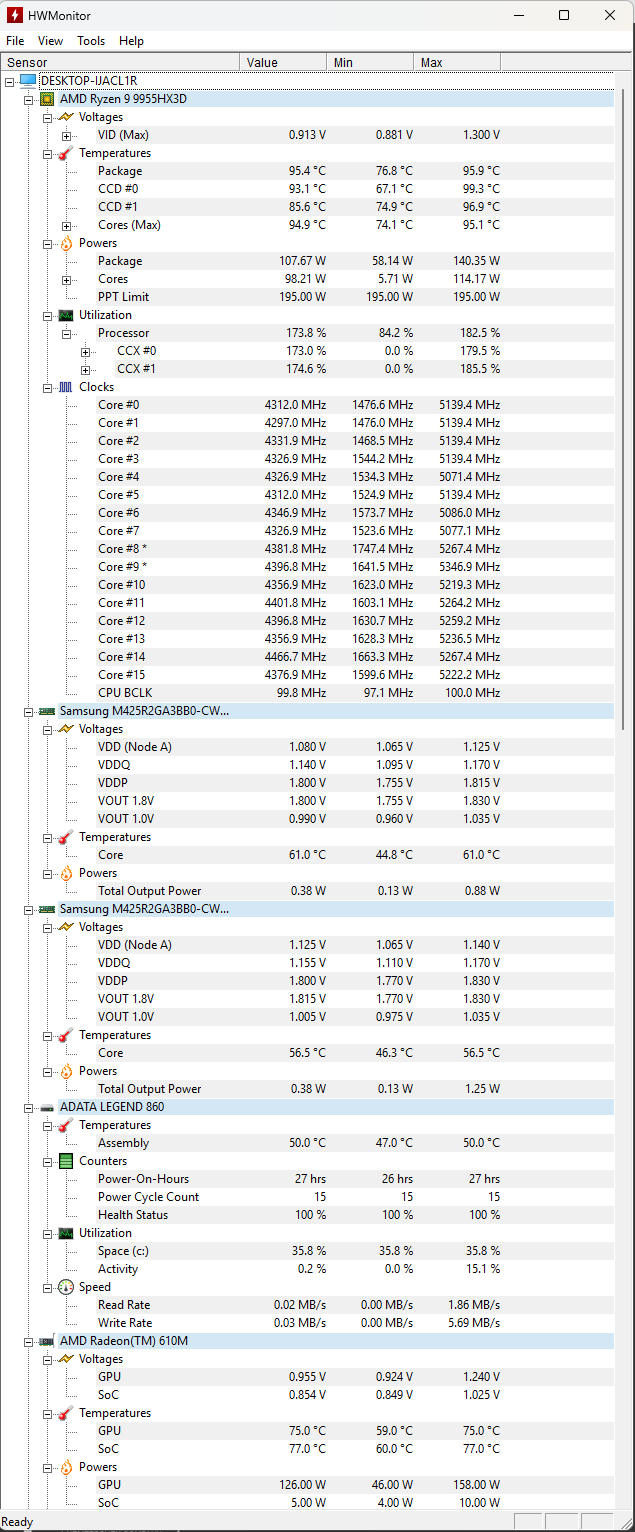Click the ADATA Utilization graph icon
The width and height of the screenshot is (635, 1532).
66,1233
